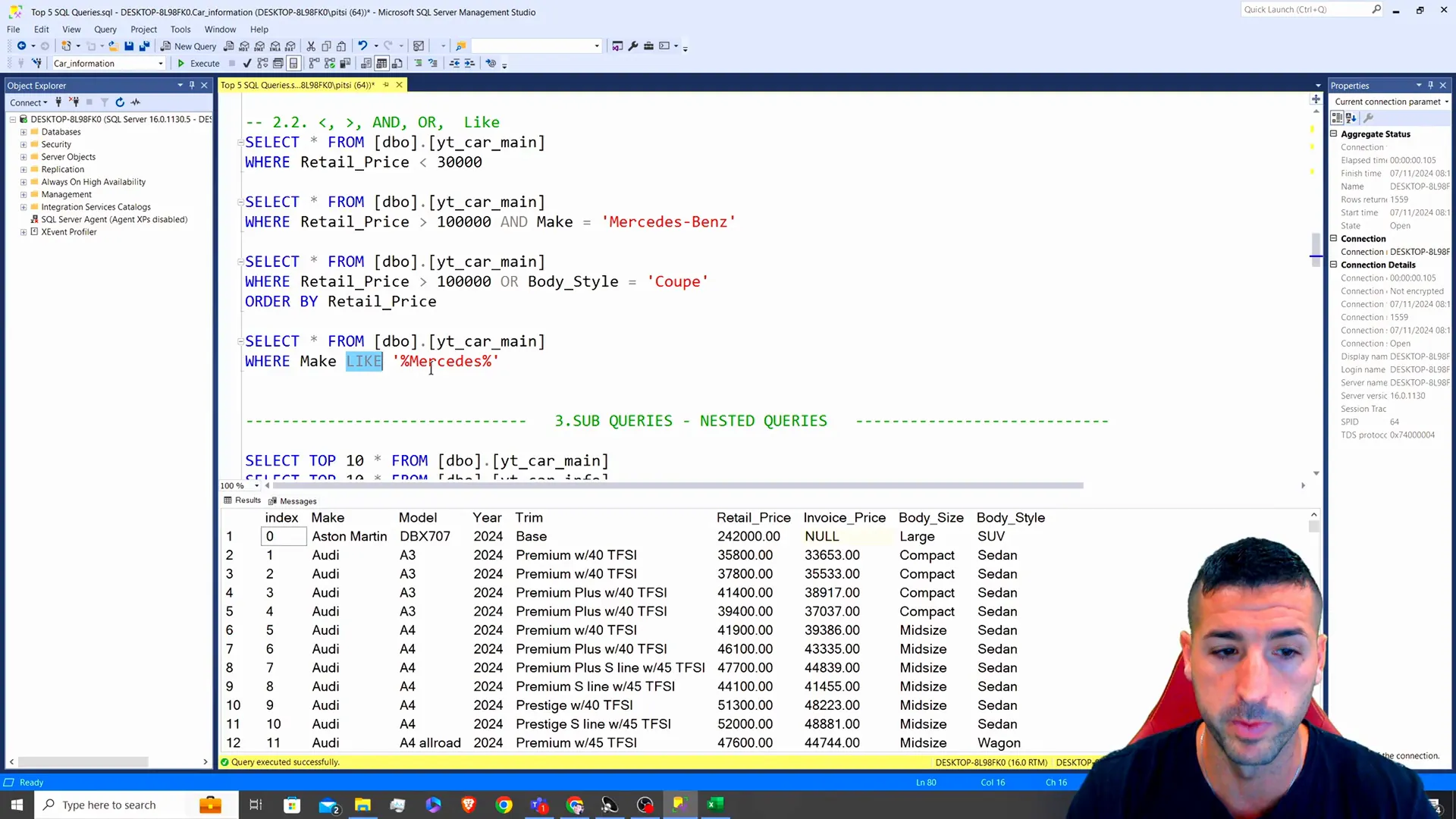Screen dimensions: 1456x819
Task: Click the Properties wrench toolbar icon
Action: 633,46
